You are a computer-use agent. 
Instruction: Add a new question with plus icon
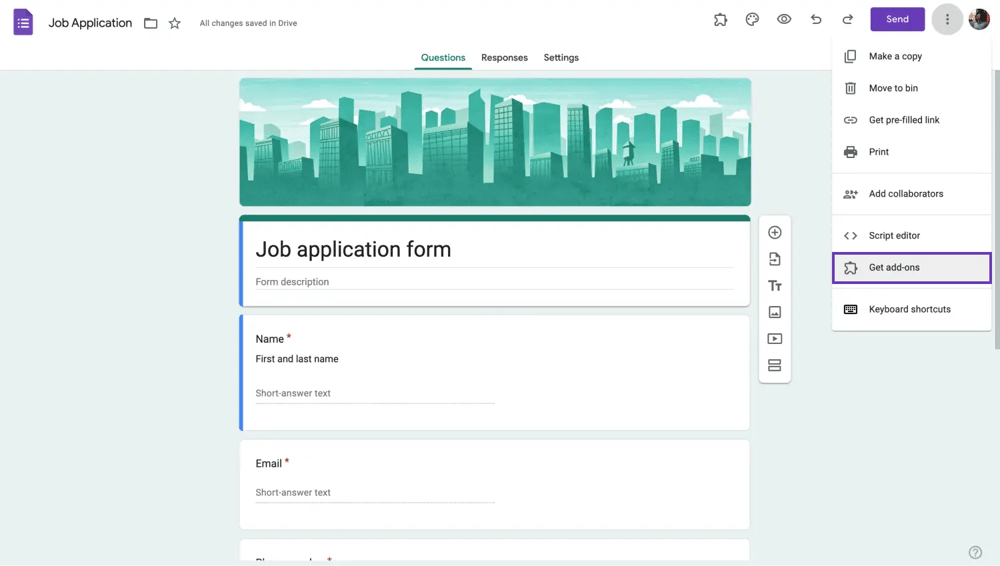coord(775,233)
